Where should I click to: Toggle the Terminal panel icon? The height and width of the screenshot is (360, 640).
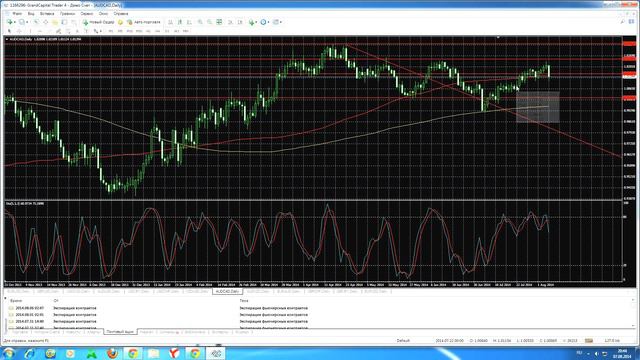click(x=64, y=22)
